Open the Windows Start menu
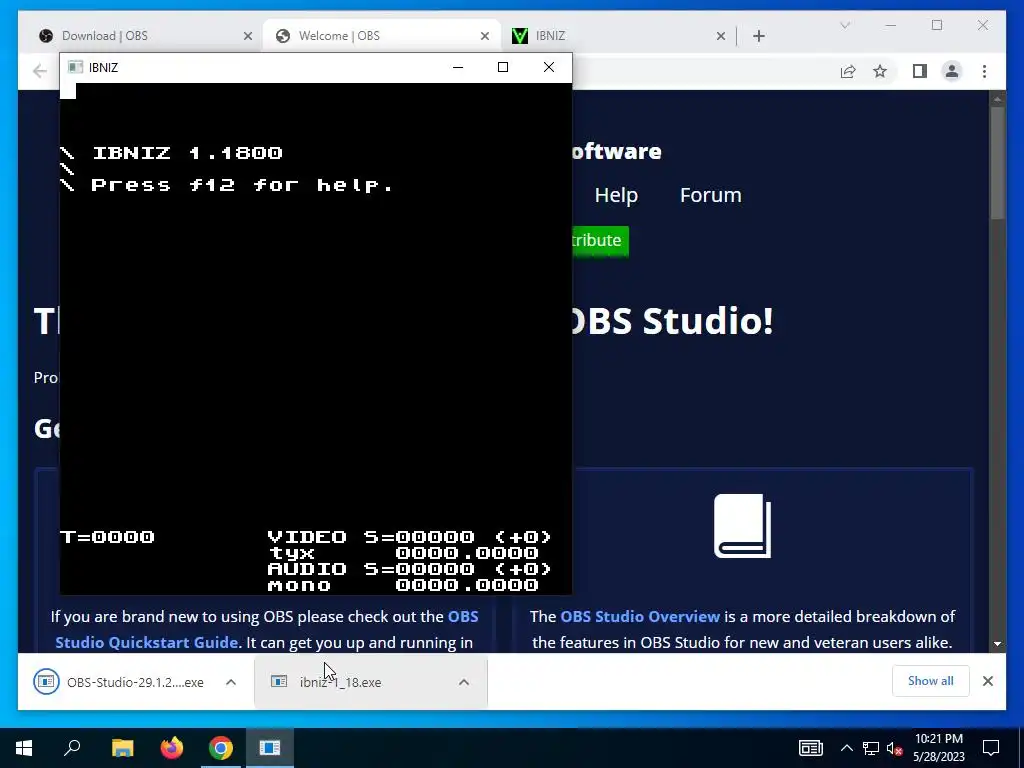 24,748
